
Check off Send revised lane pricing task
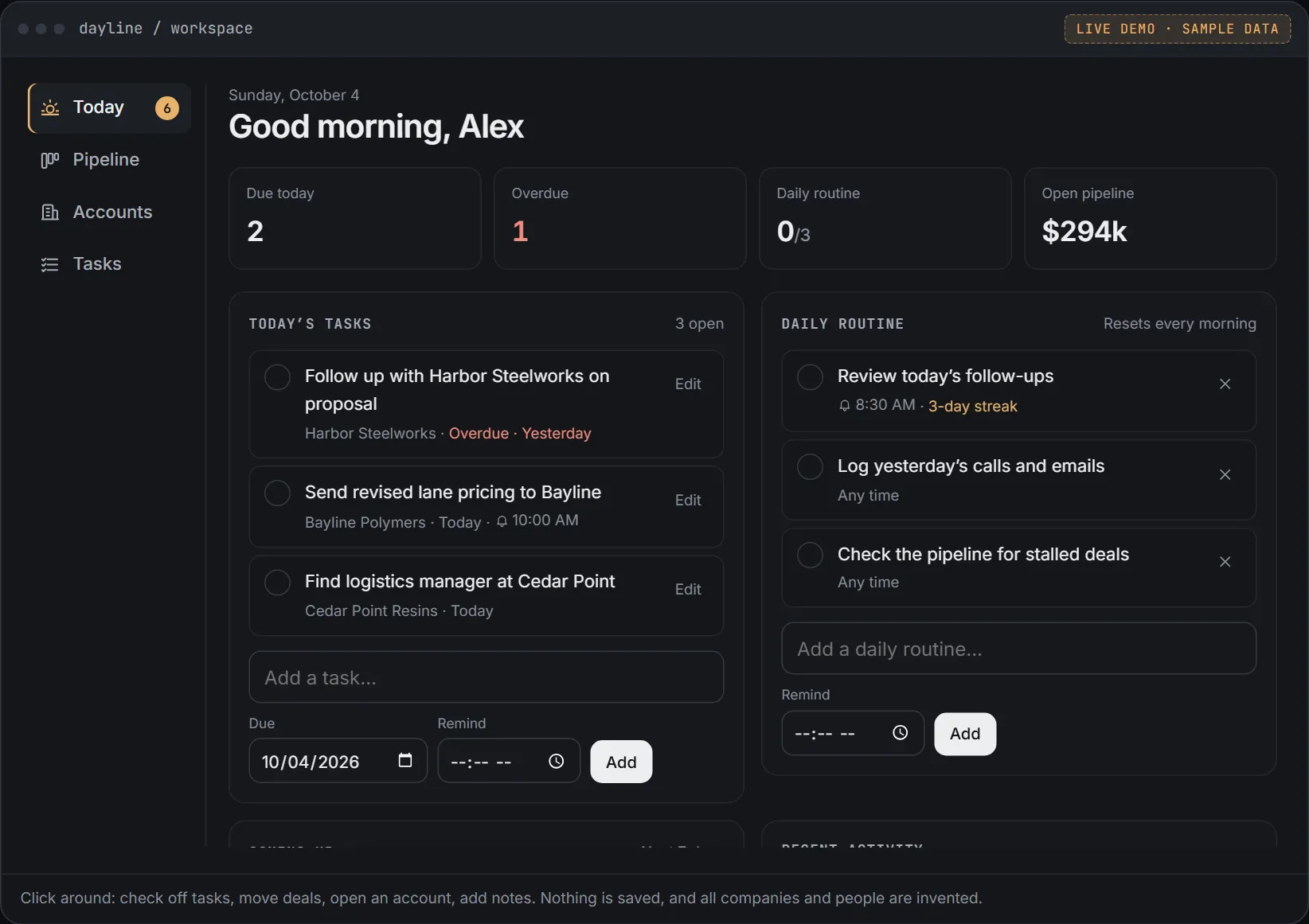click(x=277, y=493)
